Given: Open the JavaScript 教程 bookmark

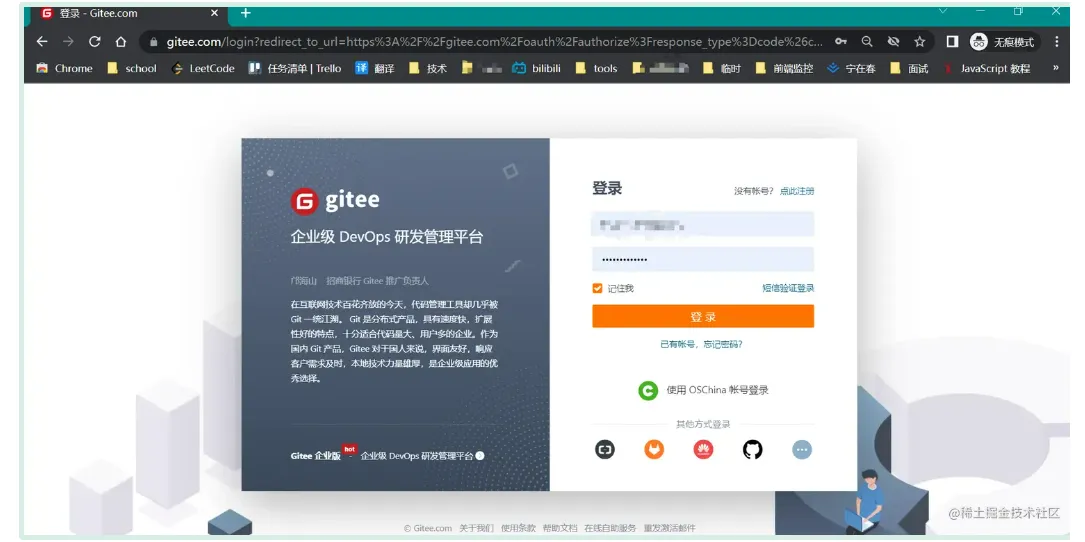Looking at the screenshot, I should 987,69.
